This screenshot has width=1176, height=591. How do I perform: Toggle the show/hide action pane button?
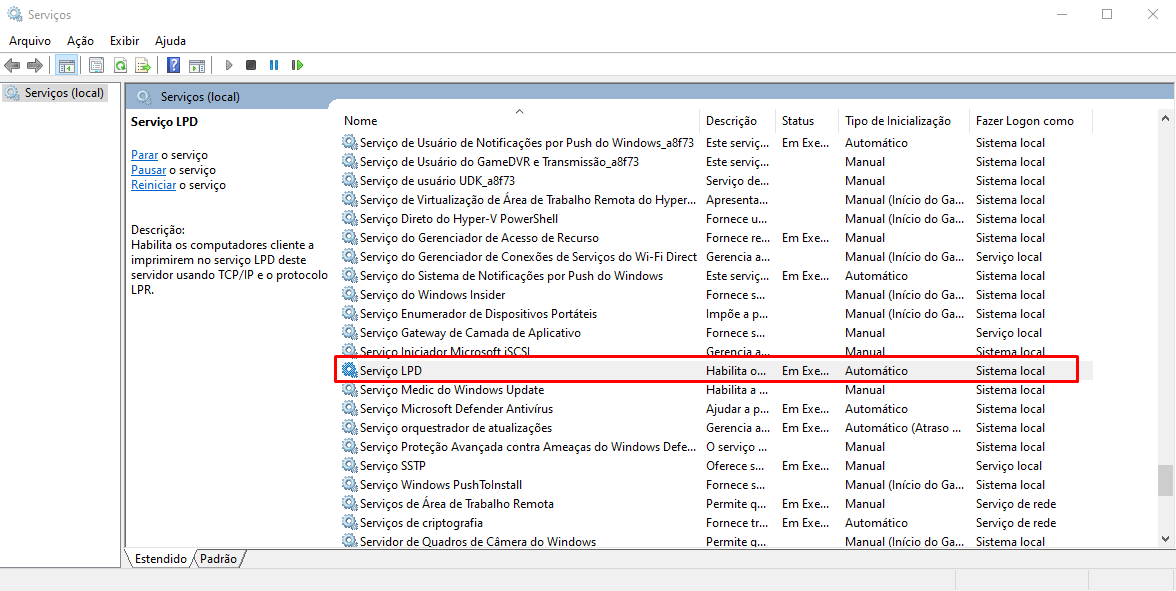[197, 65]
